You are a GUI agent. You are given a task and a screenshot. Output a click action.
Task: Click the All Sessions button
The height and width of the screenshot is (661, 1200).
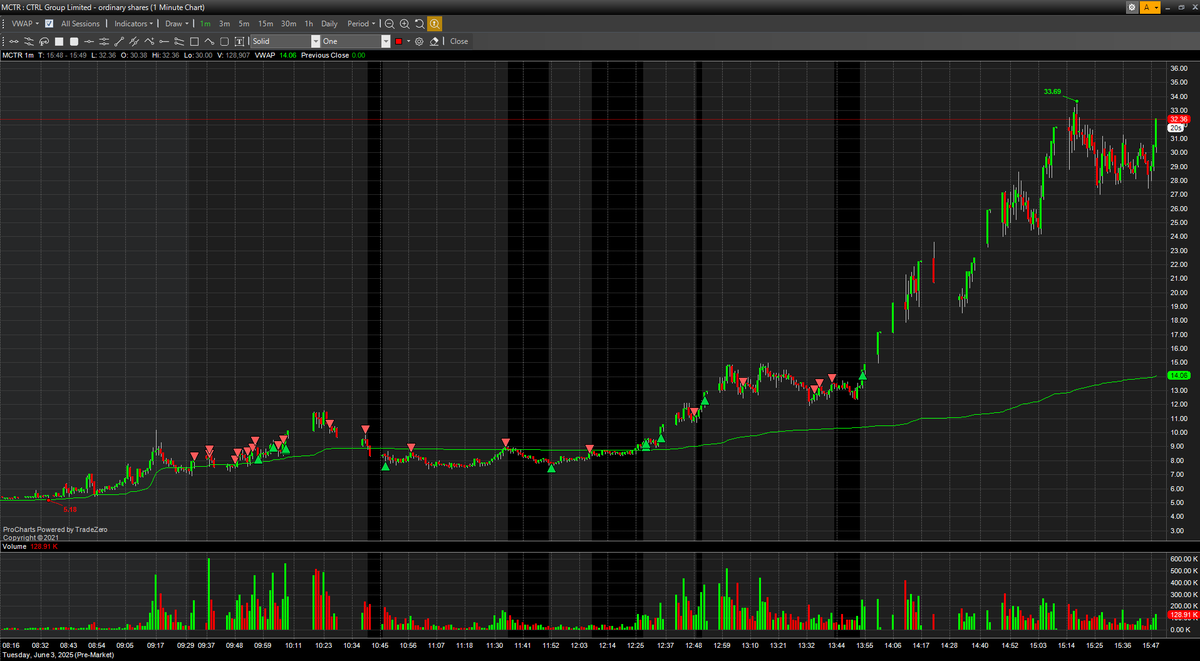(x=80, y=23)
